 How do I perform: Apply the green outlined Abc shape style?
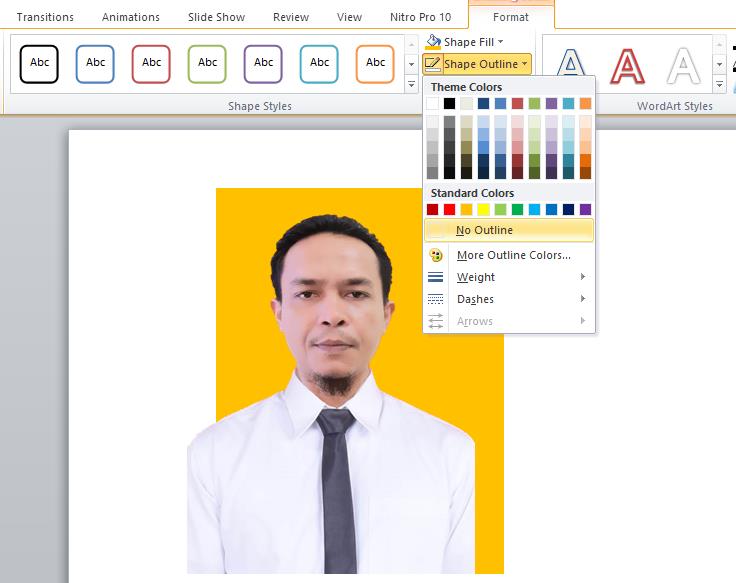pyautogui.click(x=207, y=62)
